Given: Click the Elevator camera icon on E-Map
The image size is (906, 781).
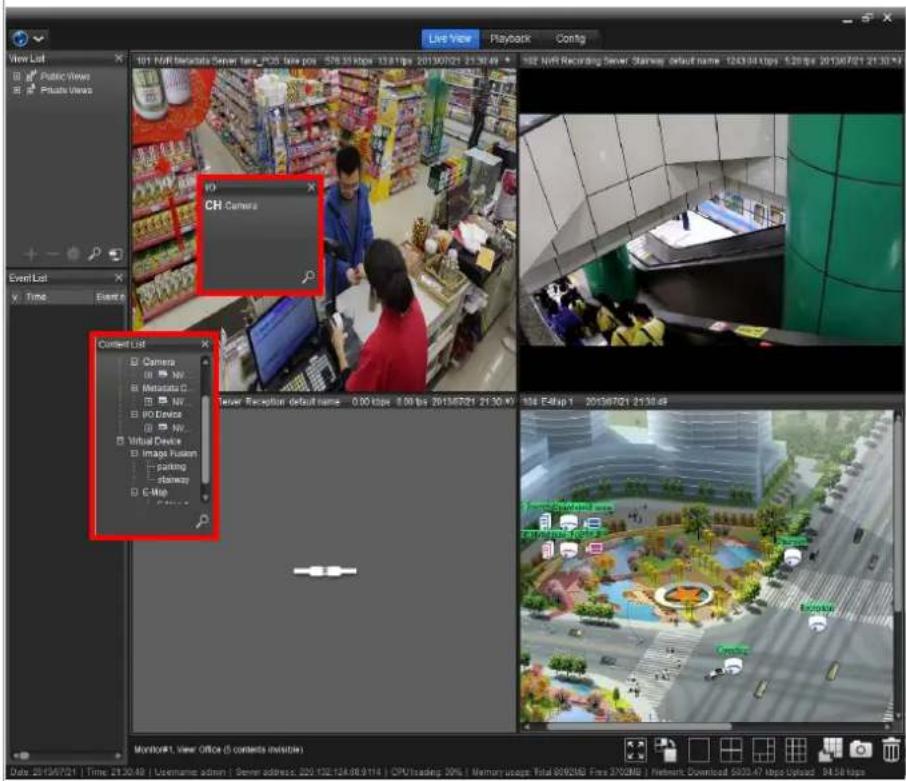Looking at the screenshot, I should 816,623.
